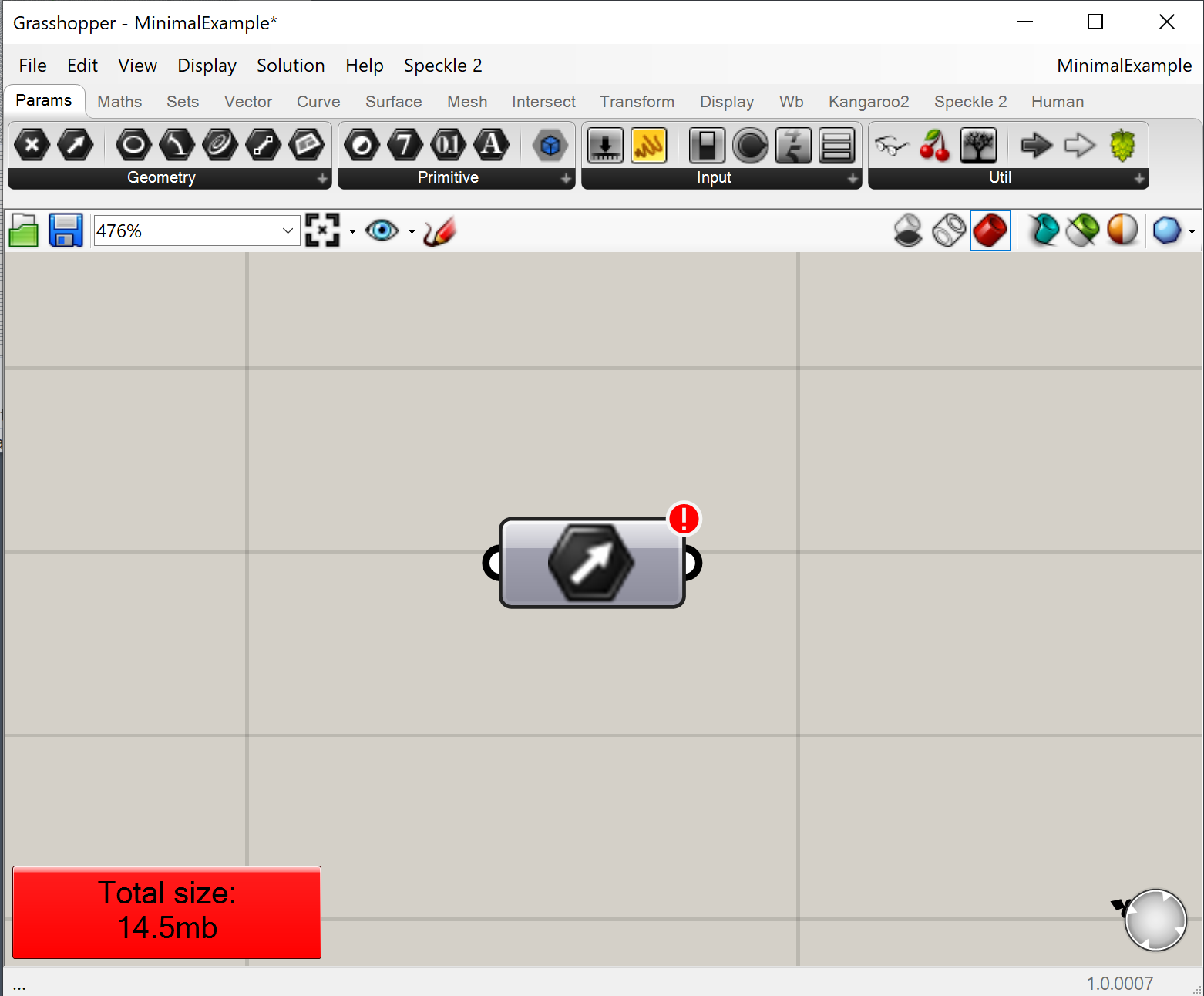Toggle the preview eye icon
This screenshot has width=1204, height=996.
point(382,230)
